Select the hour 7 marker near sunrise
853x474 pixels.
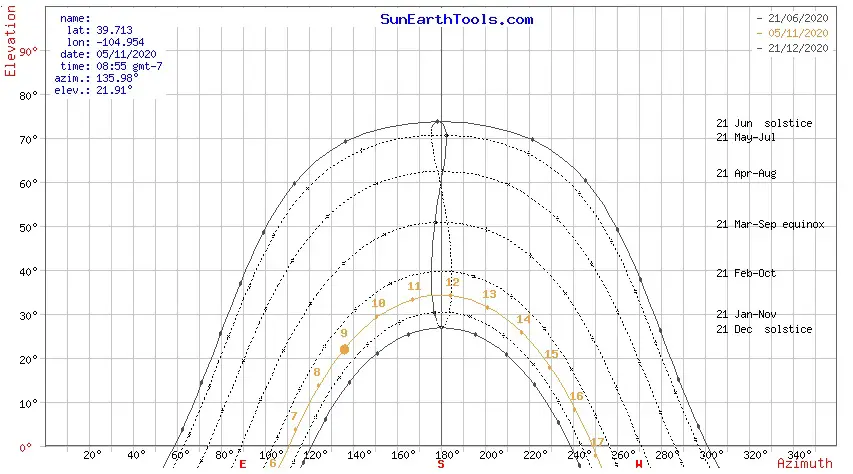click(294, 417)
